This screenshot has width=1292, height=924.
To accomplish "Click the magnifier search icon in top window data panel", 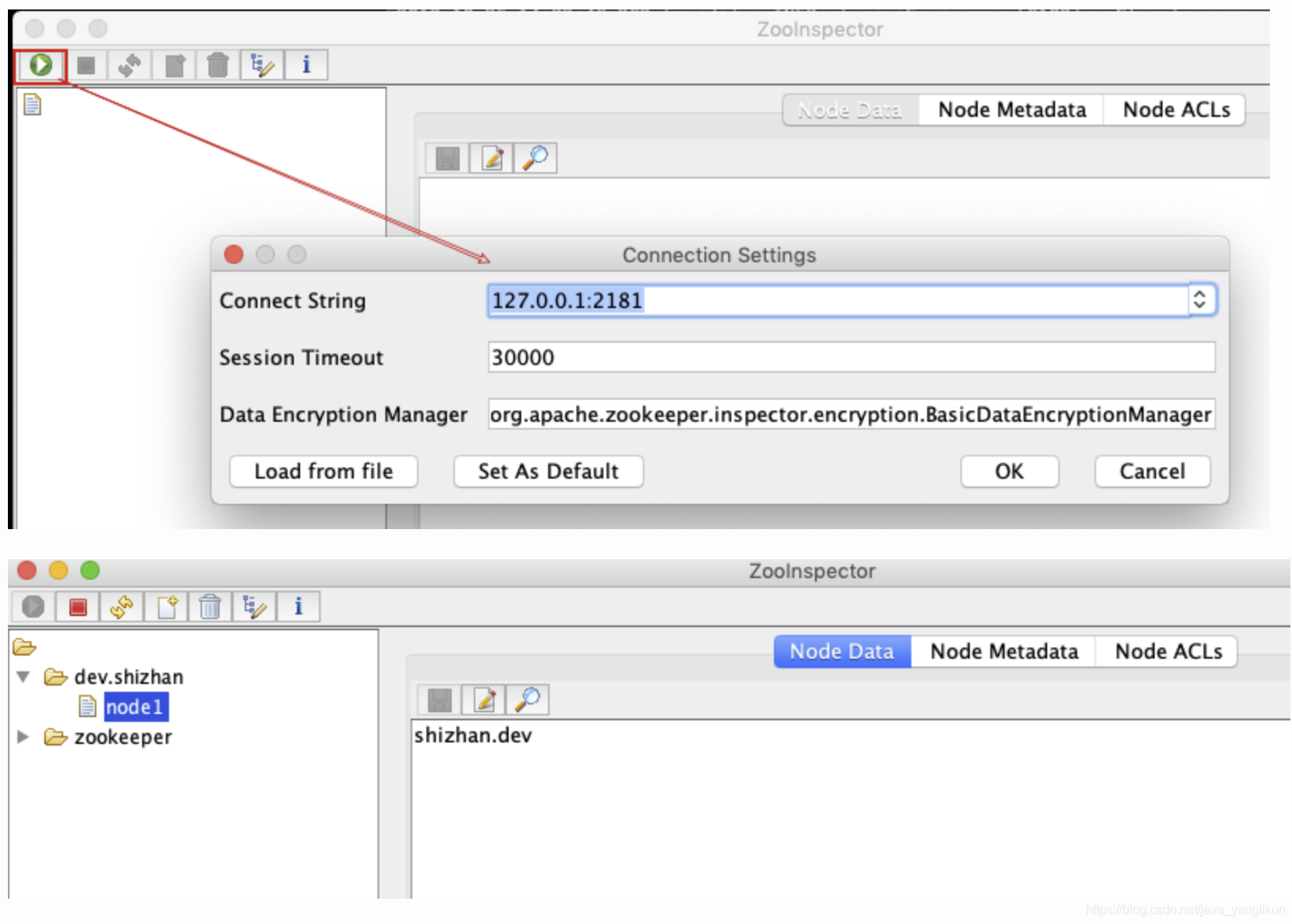I will [535, 159].
